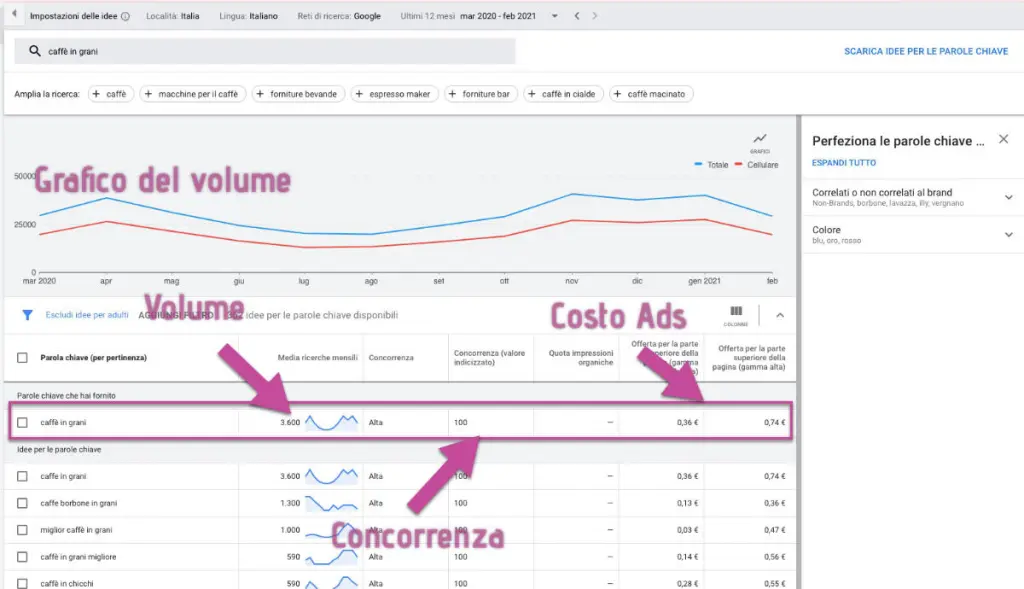Change Località: Italia setting
1024x589 pixels.
(172, 16)
